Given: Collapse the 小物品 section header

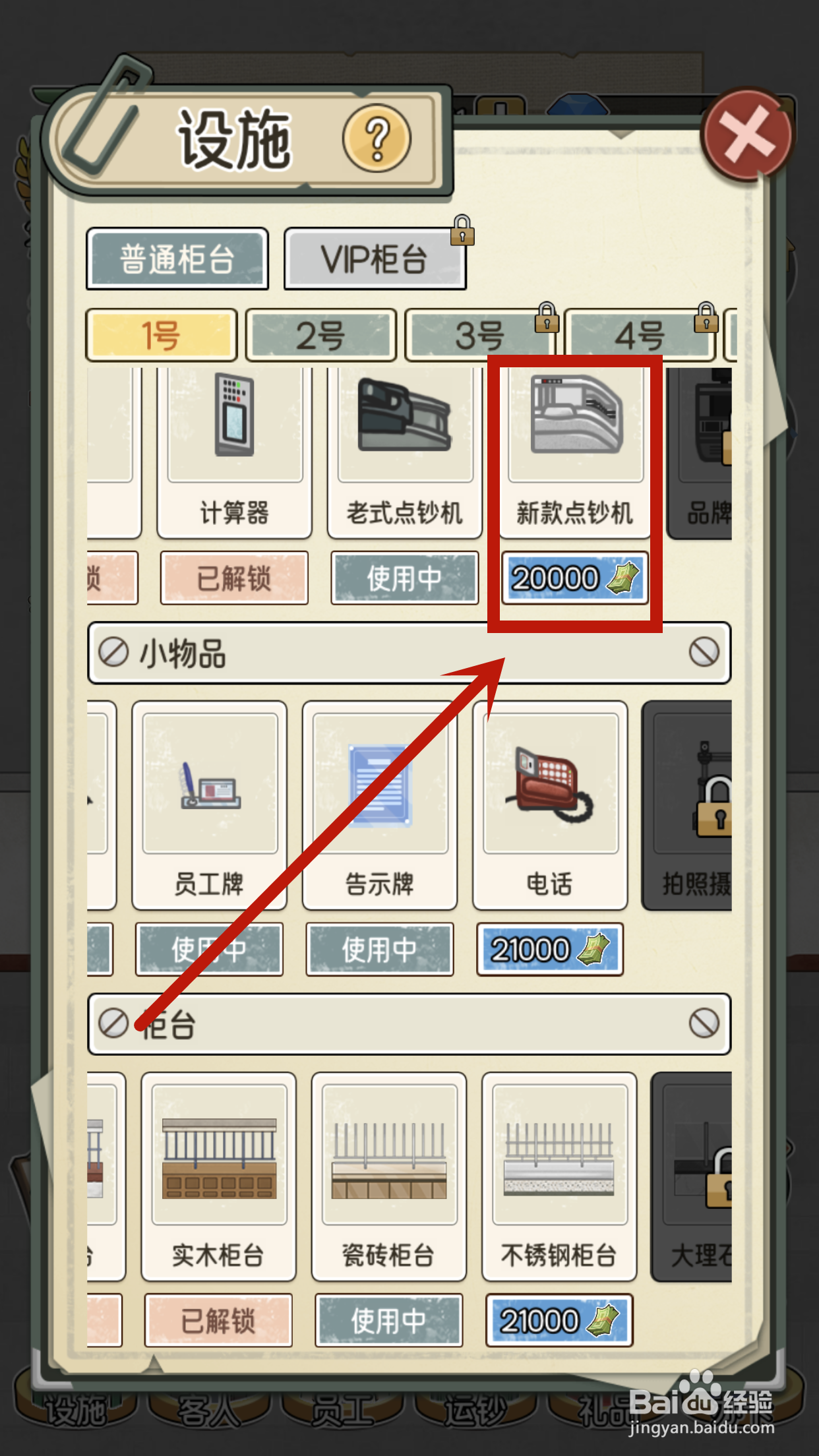Looking at the screenshot, I should tap(409, 653).
